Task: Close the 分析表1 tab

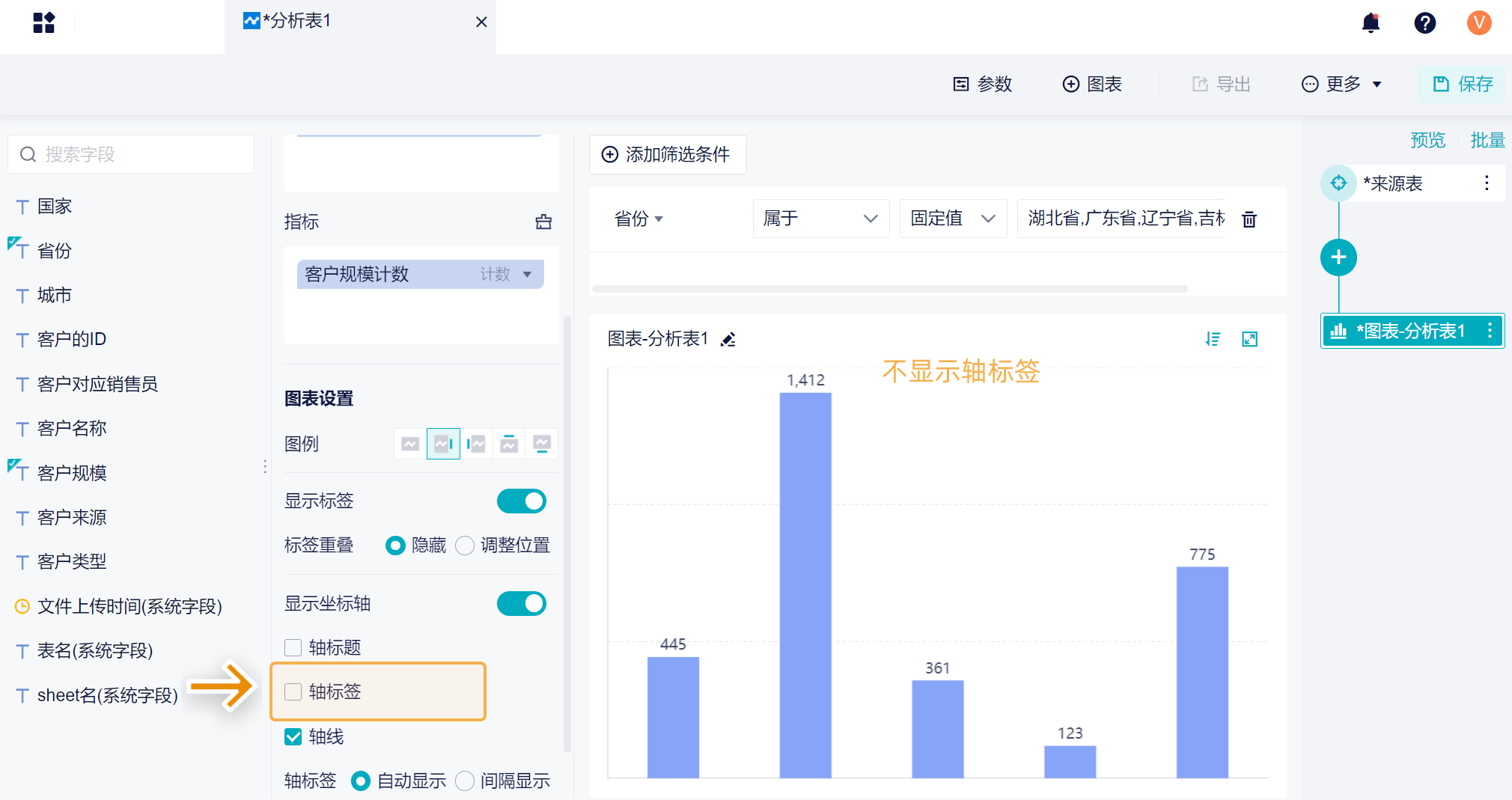Action: coord(481,22)
